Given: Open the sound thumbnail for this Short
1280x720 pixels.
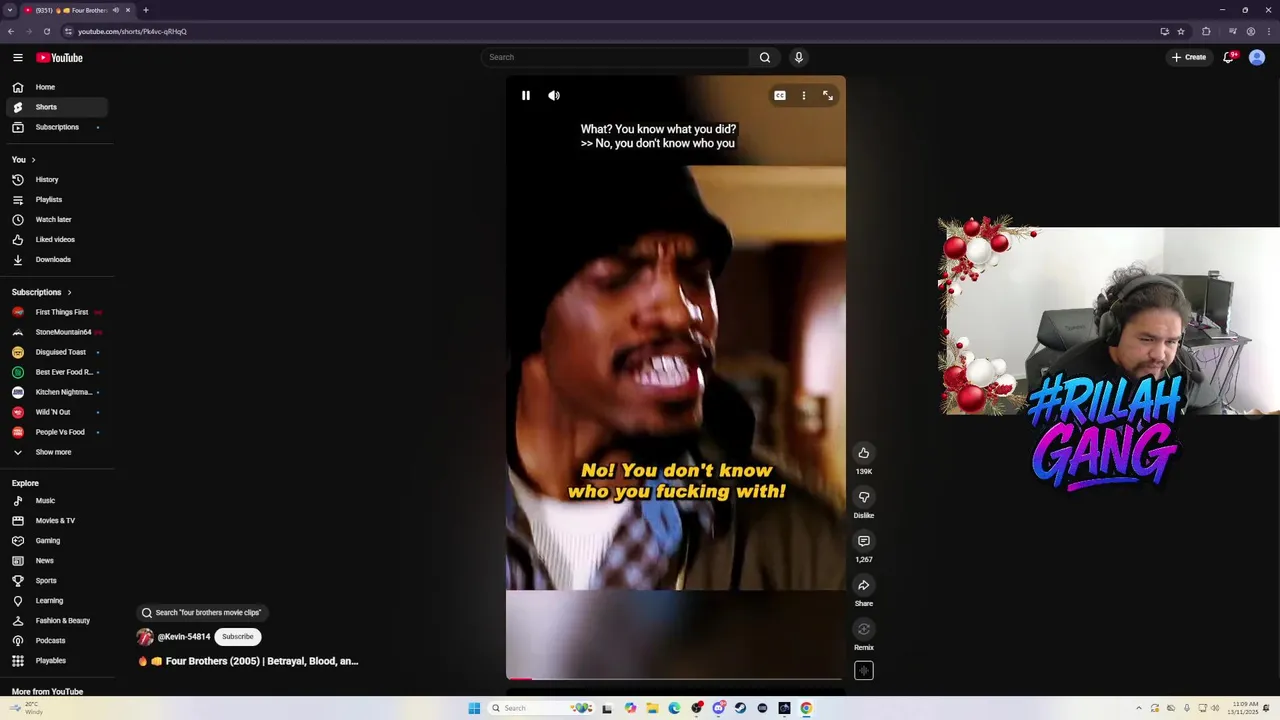Looking at the screenshot, I should (x=864, y=671).
